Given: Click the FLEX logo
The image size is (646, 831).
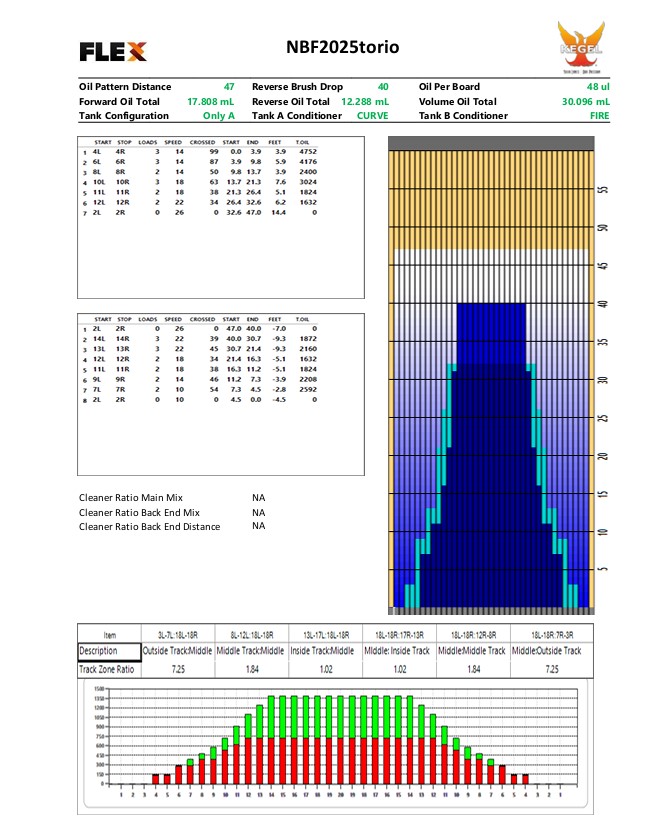Looking at the screenshot, I should coord(112,50).
